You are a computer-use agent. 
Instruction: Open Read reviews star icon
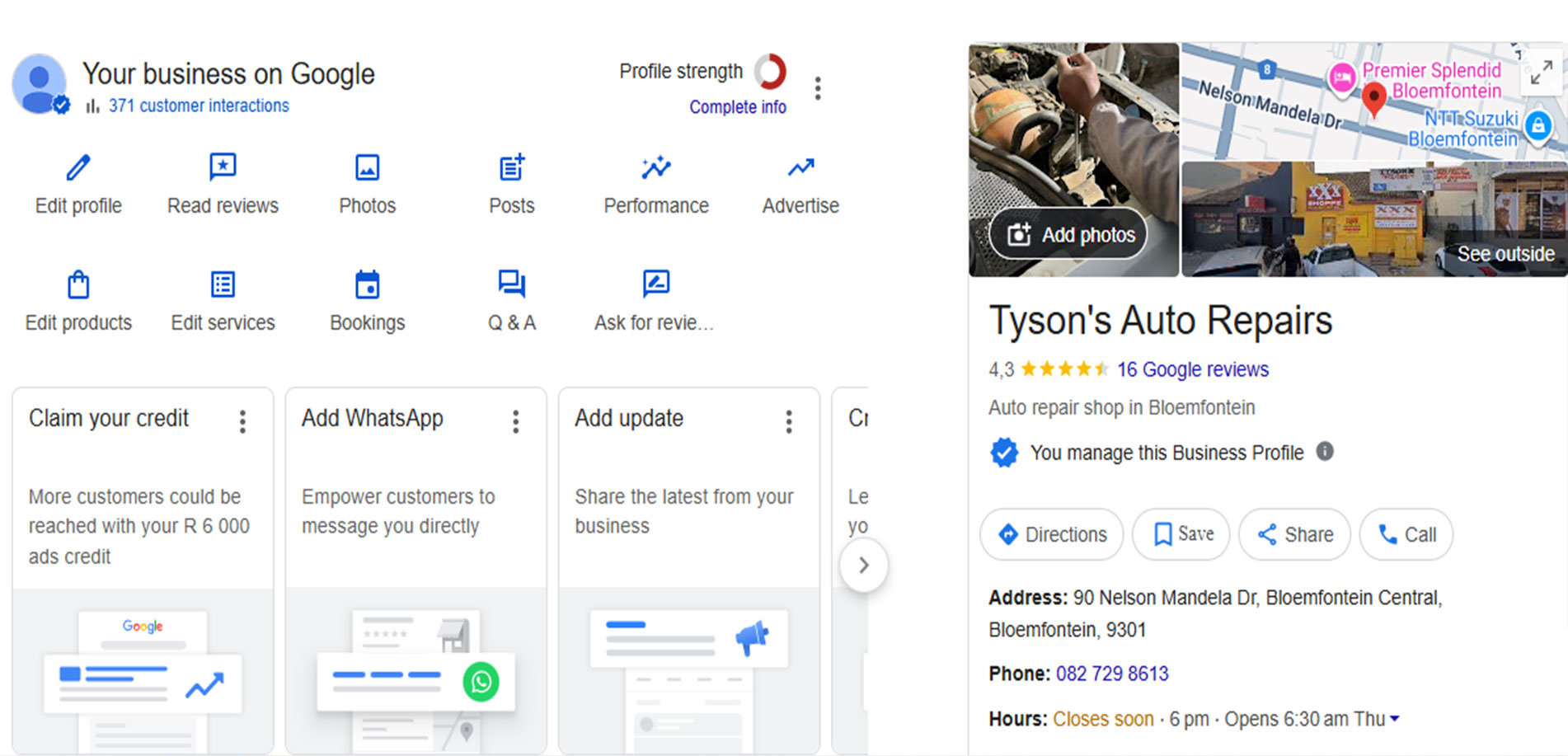[223, 168]
